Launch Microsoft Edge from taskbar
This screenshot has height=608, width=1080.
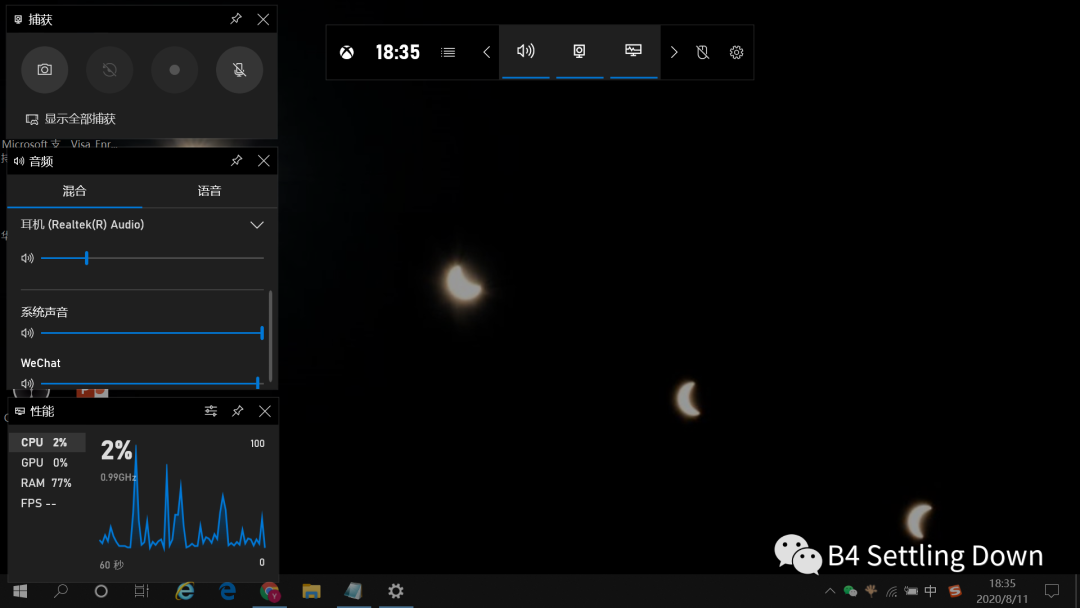[x=227, y=591]
